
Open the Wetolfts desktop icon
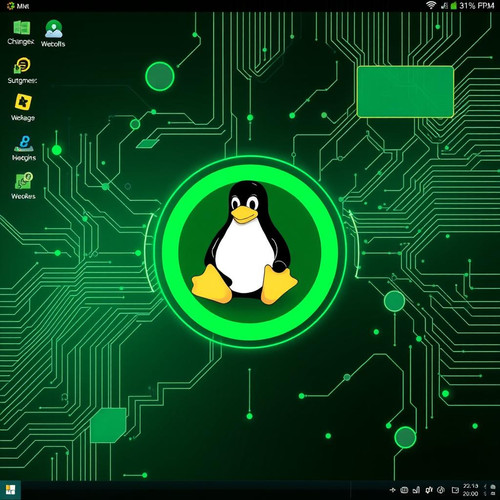point(53,33)
